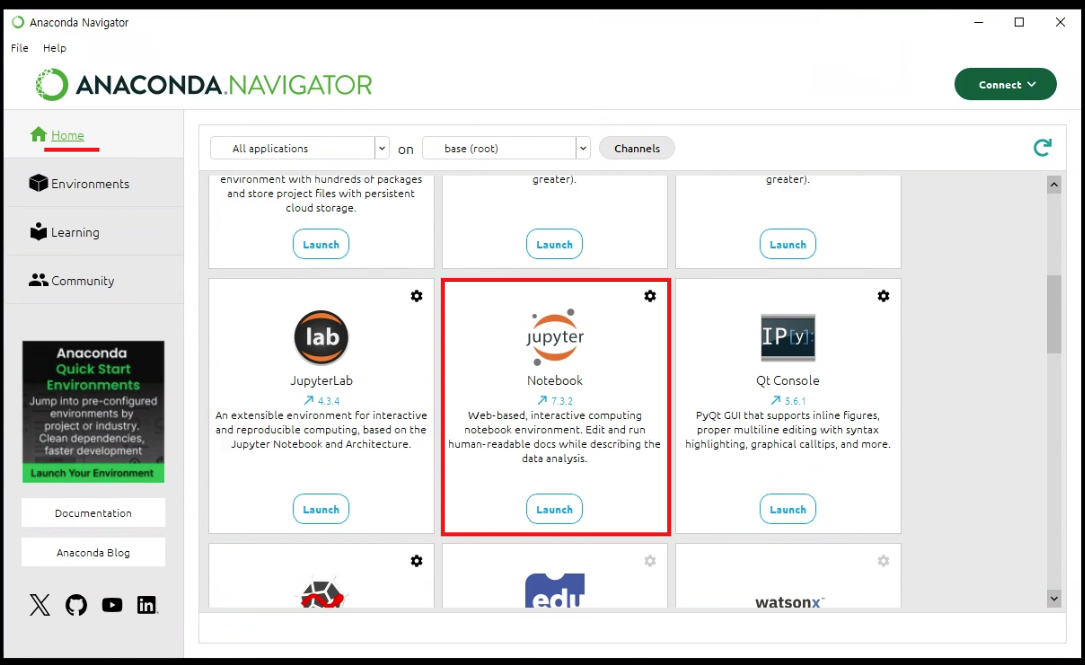Image resolution: width=1085 pixels, height=665 pixels.
Task: Open the GitHub social icon
Action: coord(76,605)
